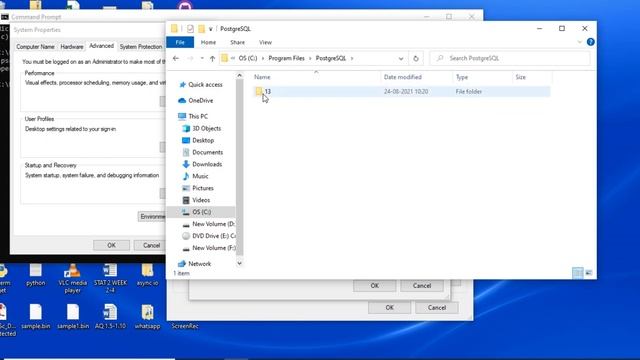Click OK in System Properties window
This screenshot has height=360, width=640.
[x=111, y=245]
